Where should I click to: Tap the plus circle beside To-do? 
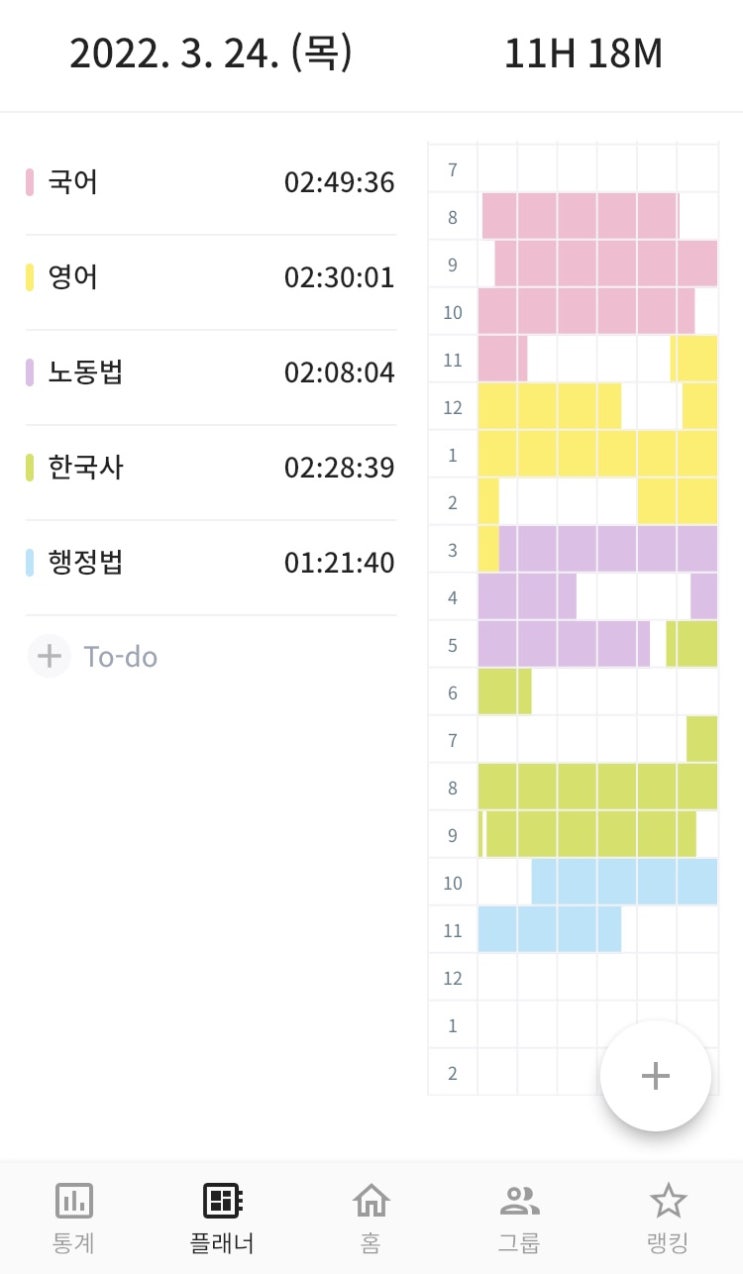coord(49,657)
